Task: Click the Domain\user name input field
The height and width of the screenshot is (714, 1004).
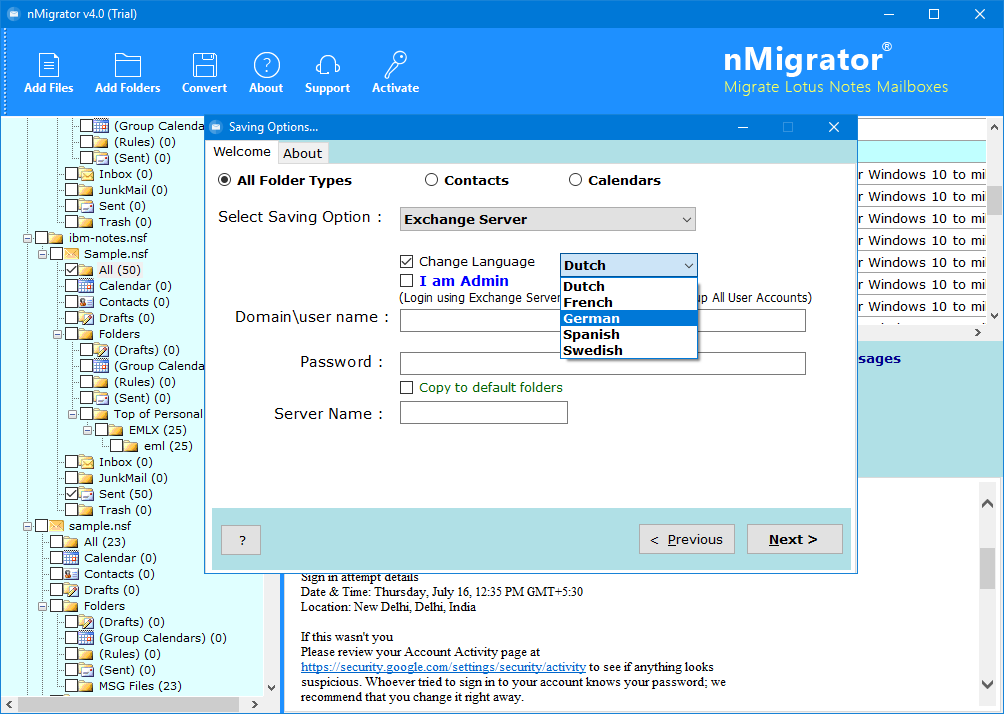Action: [603, 320]
